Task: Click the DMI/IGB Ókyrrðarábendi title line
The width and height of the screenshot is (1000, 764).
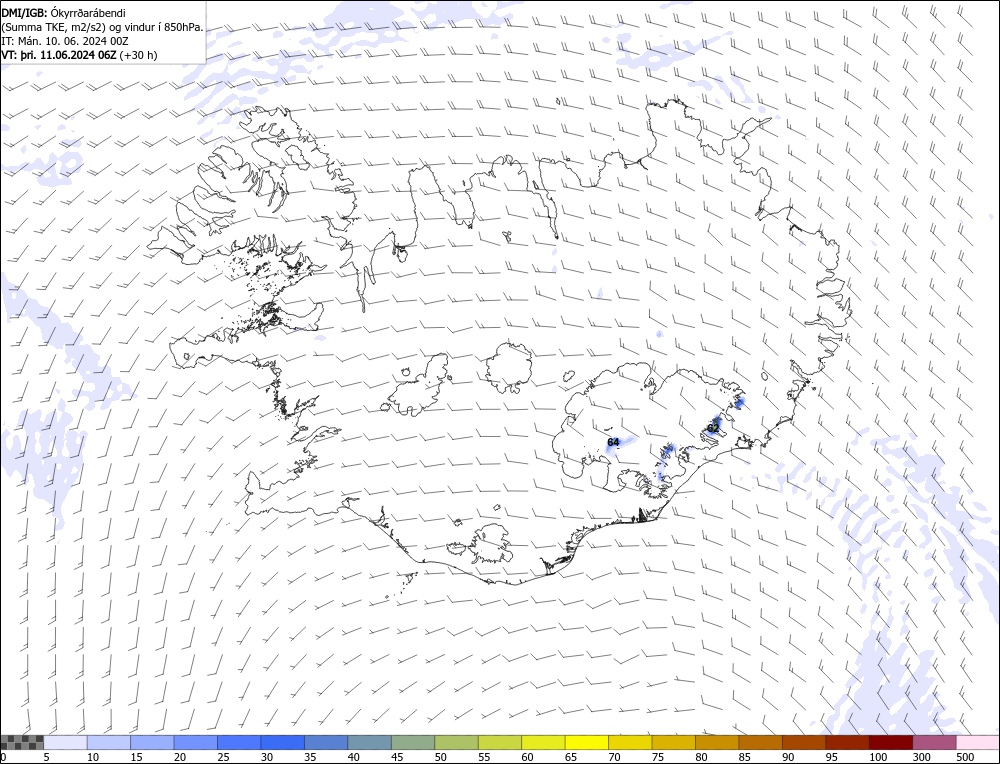Action: click(64, 13)
